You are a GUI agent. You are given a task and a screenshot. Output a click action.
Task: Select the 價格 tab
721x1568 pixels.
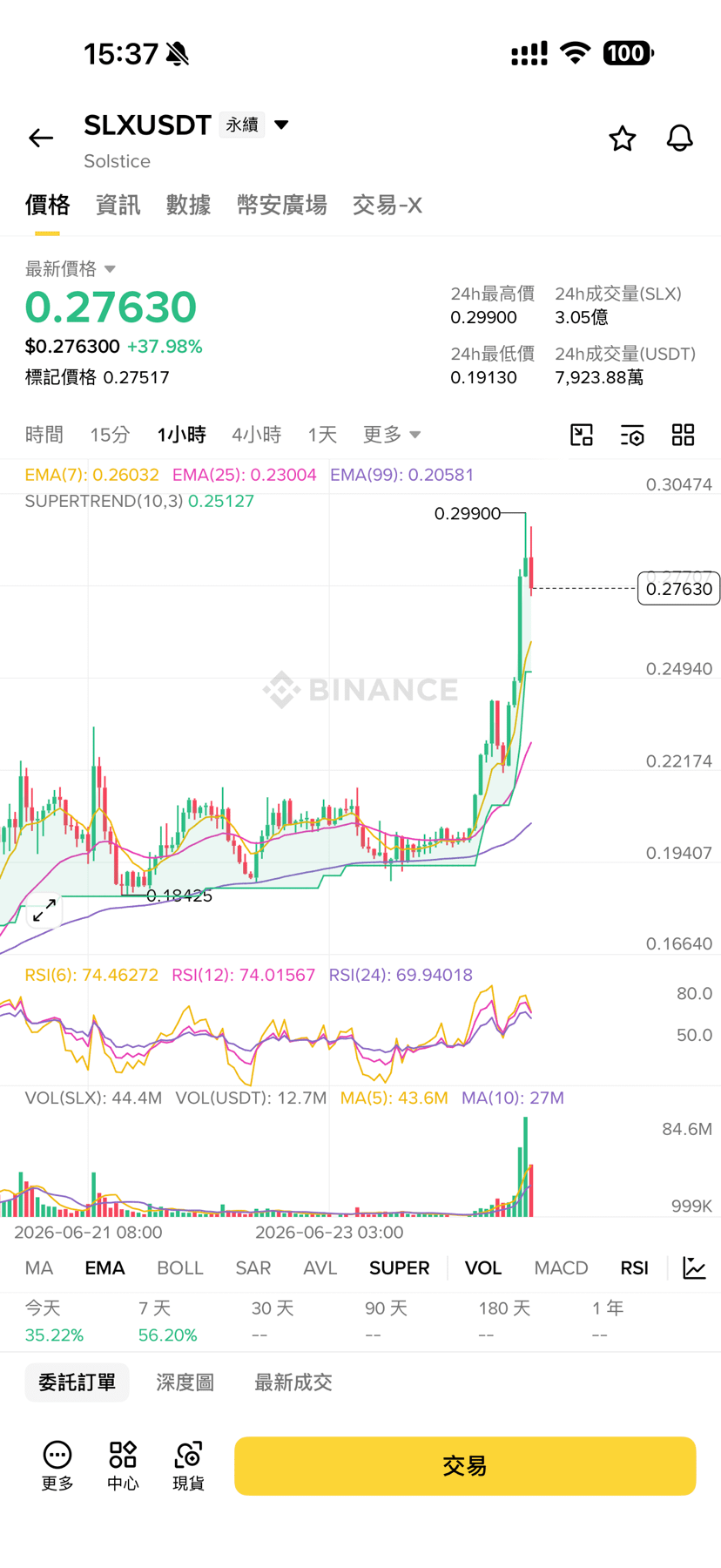[47, 205]
